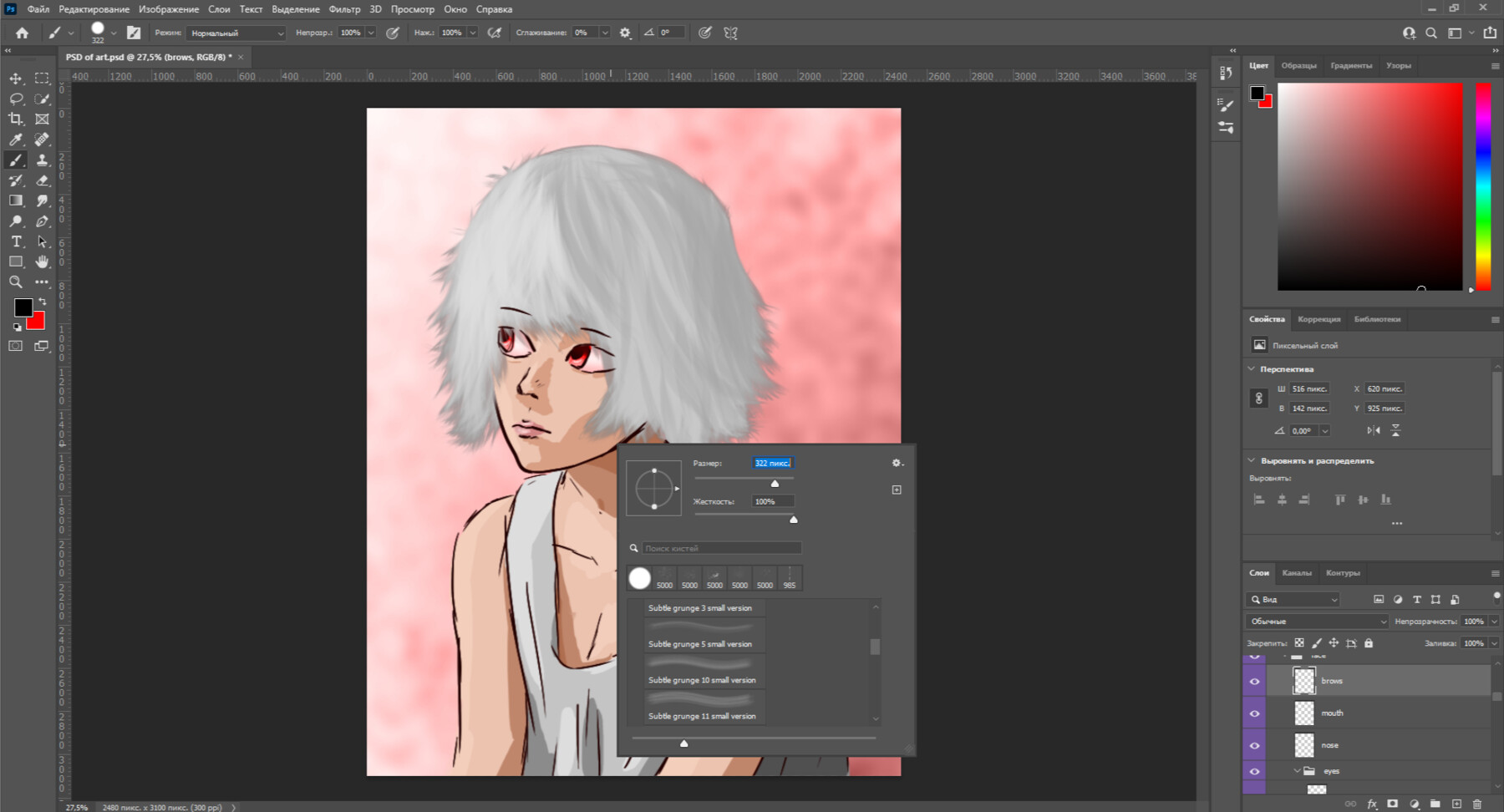Select the Dodge tool
This screenshot has width=1504, height=812.
pyautogui.click(x=16, y=221)
